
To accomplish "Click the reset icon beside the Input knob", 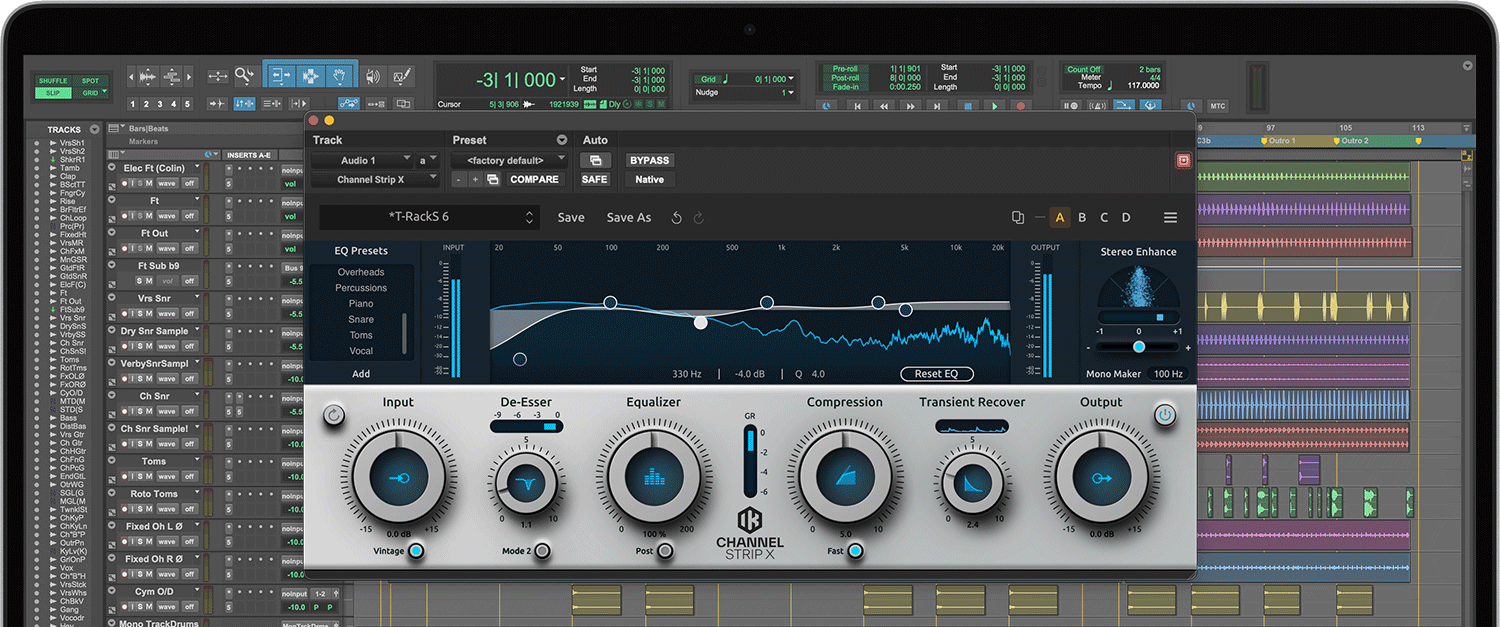I will coord(334,414).
